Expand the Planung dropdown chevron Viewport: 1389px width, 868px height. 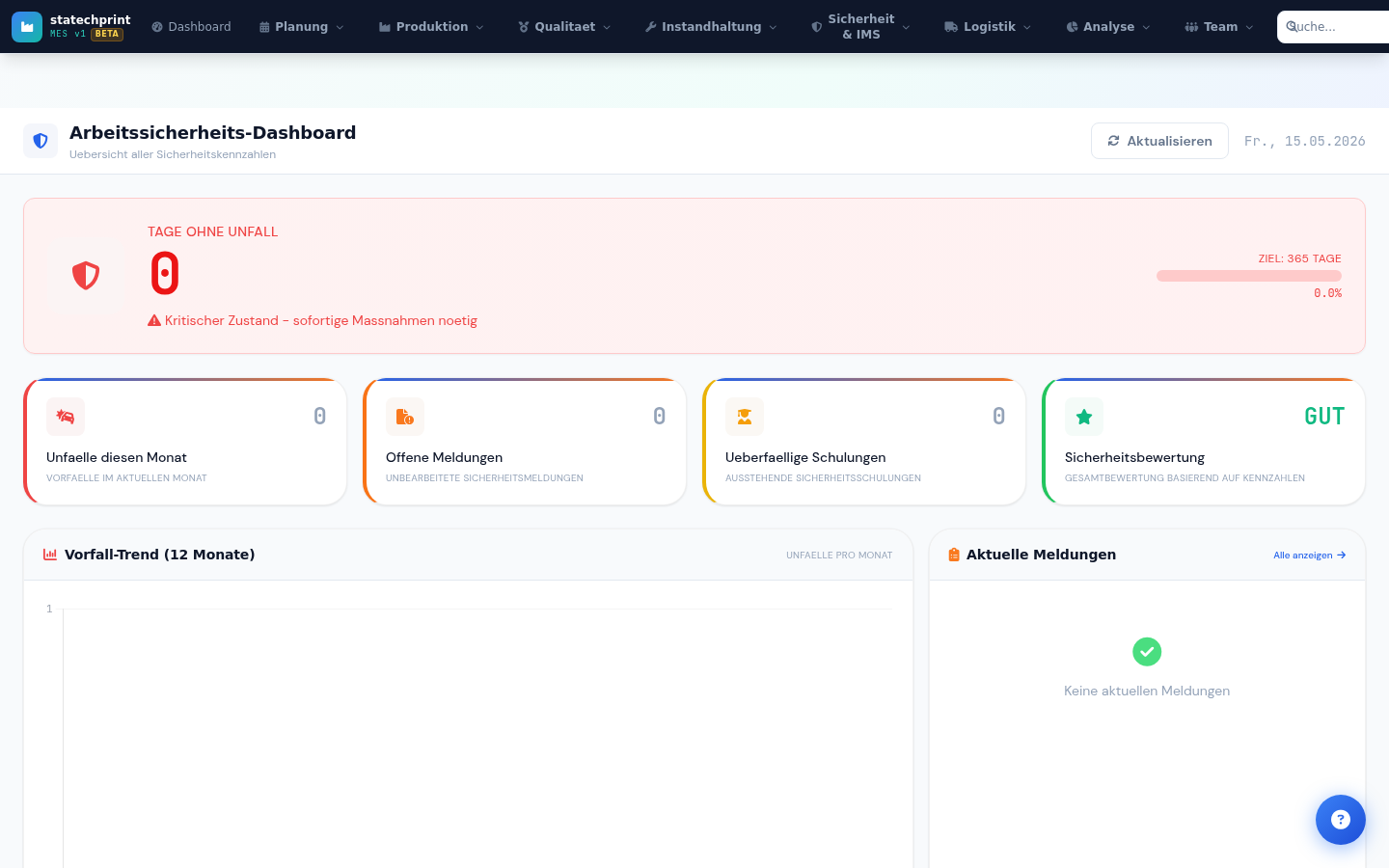[340, 27]
